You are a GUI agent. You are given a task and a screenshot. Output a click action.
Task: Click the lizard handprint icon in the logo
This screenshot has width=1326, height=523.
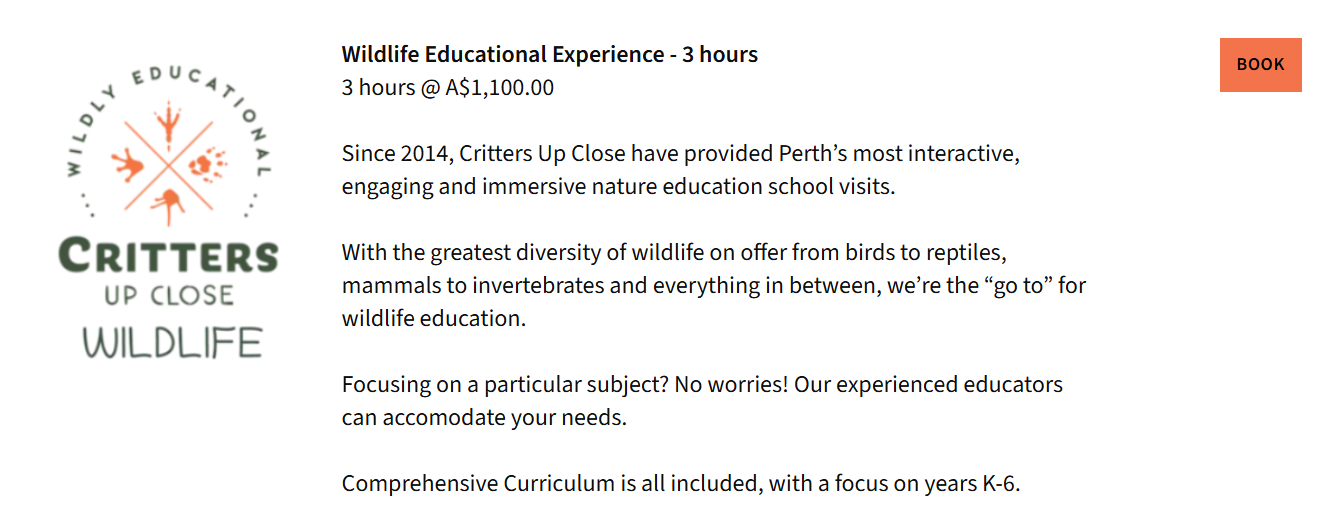(129, 163)
